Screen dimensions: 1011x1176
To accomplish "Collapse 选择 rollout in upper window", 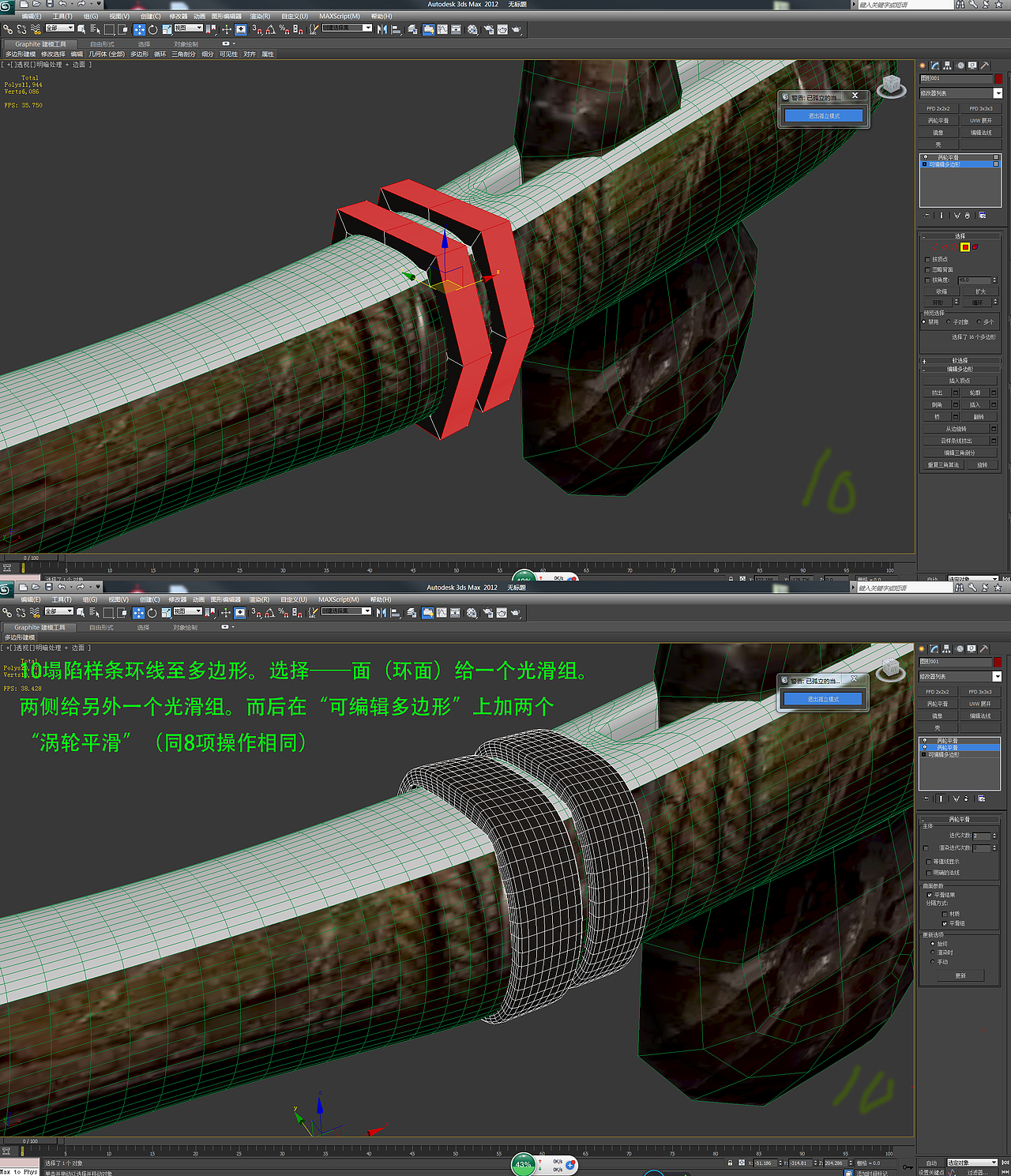I will coord(960,236).
